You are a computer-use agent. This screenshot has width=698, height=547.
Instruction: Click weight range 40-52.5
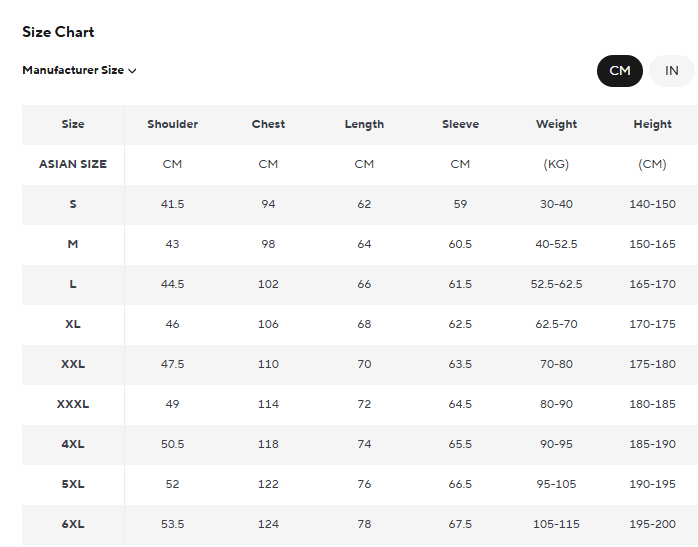pyautogui.click(x=556, y=244)
